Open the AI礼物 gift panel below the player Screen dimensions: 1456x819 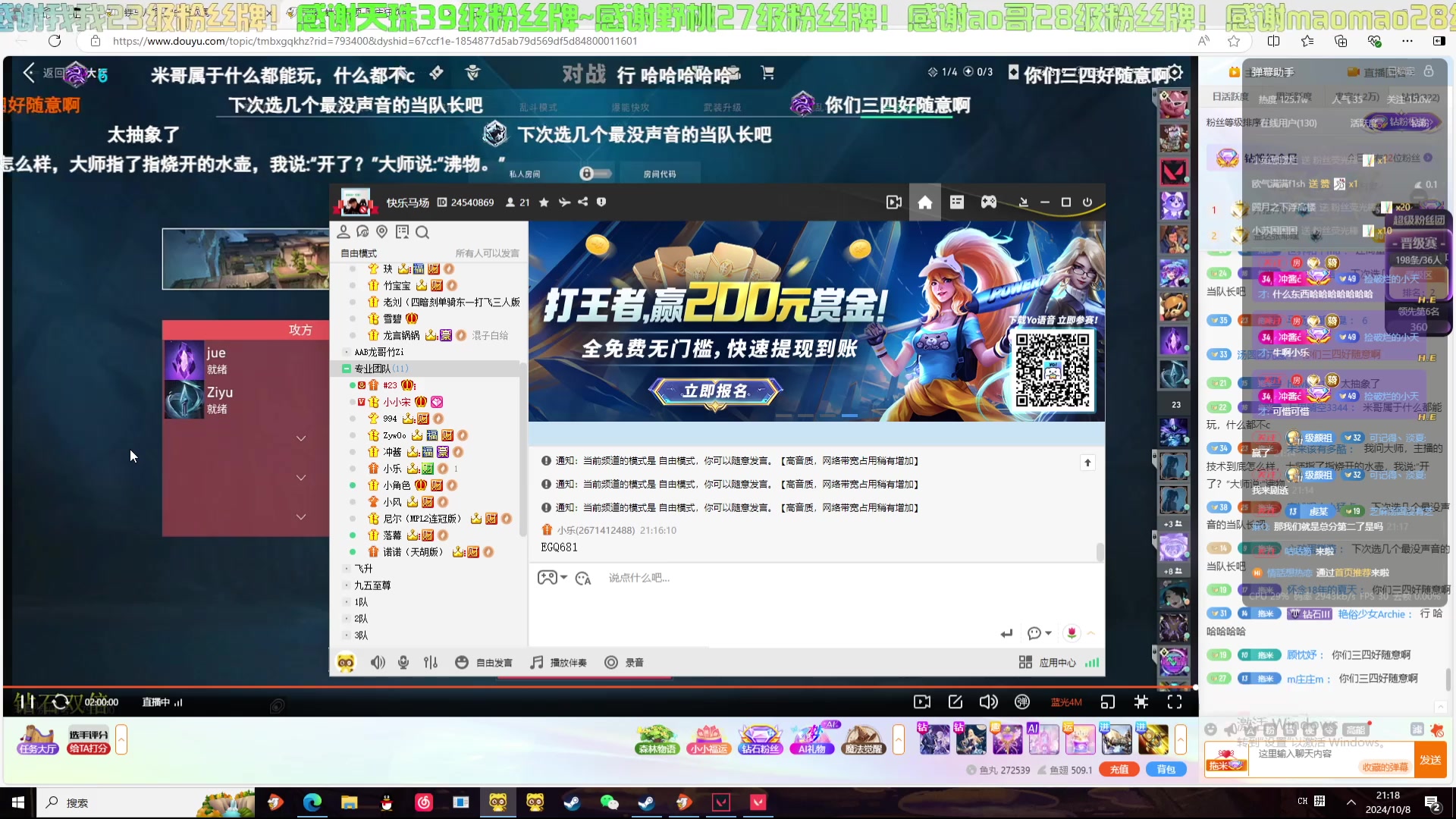[811, 739]
